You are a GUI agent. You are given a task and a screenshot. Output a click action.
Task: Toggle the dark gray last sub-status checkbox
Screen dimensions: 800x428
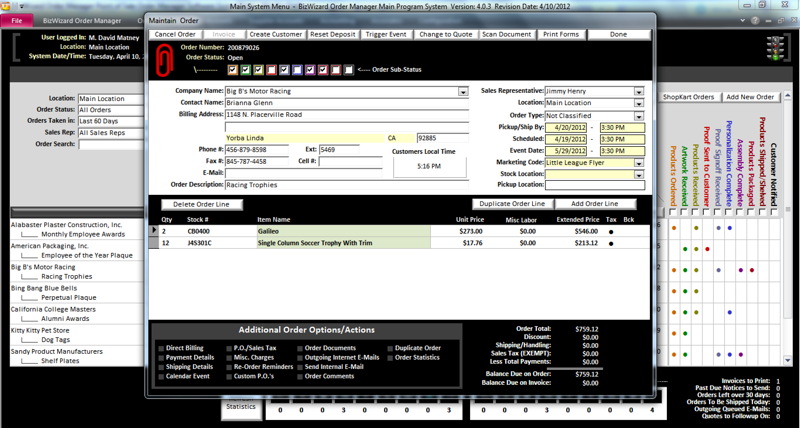click(348, 70)
